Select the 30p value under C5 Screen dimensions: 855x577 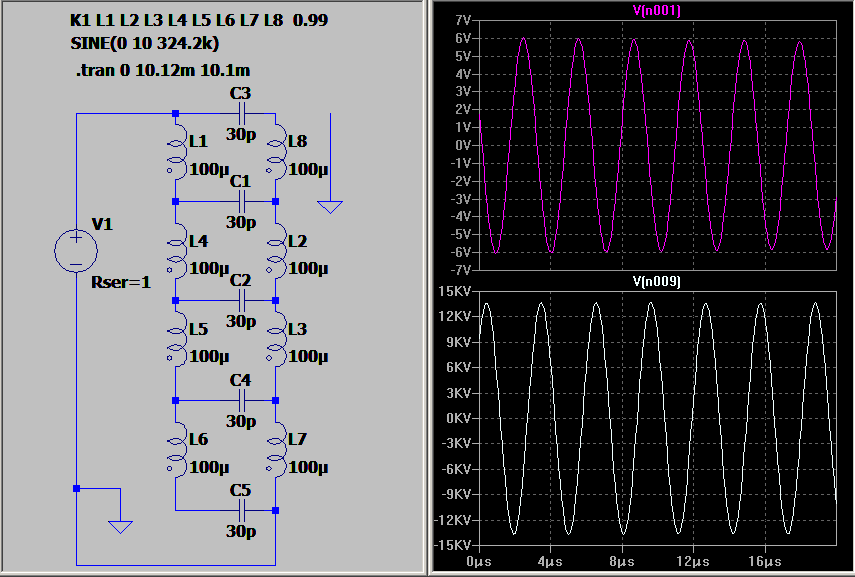point(241,531)
